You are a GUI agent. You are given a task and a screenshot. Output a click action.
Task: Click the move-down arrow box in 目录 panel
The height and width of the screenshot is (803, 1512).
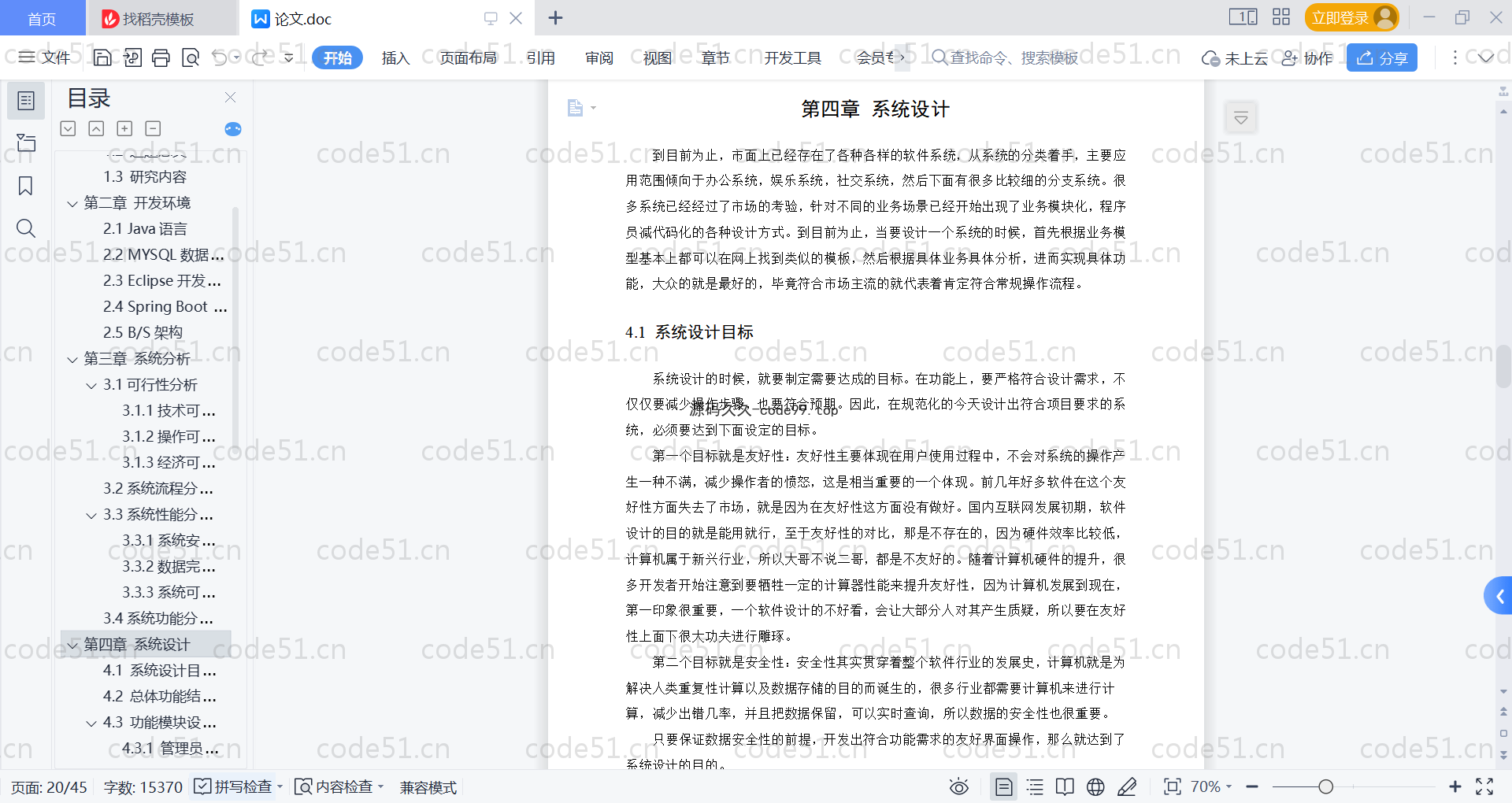coord(68,128)
